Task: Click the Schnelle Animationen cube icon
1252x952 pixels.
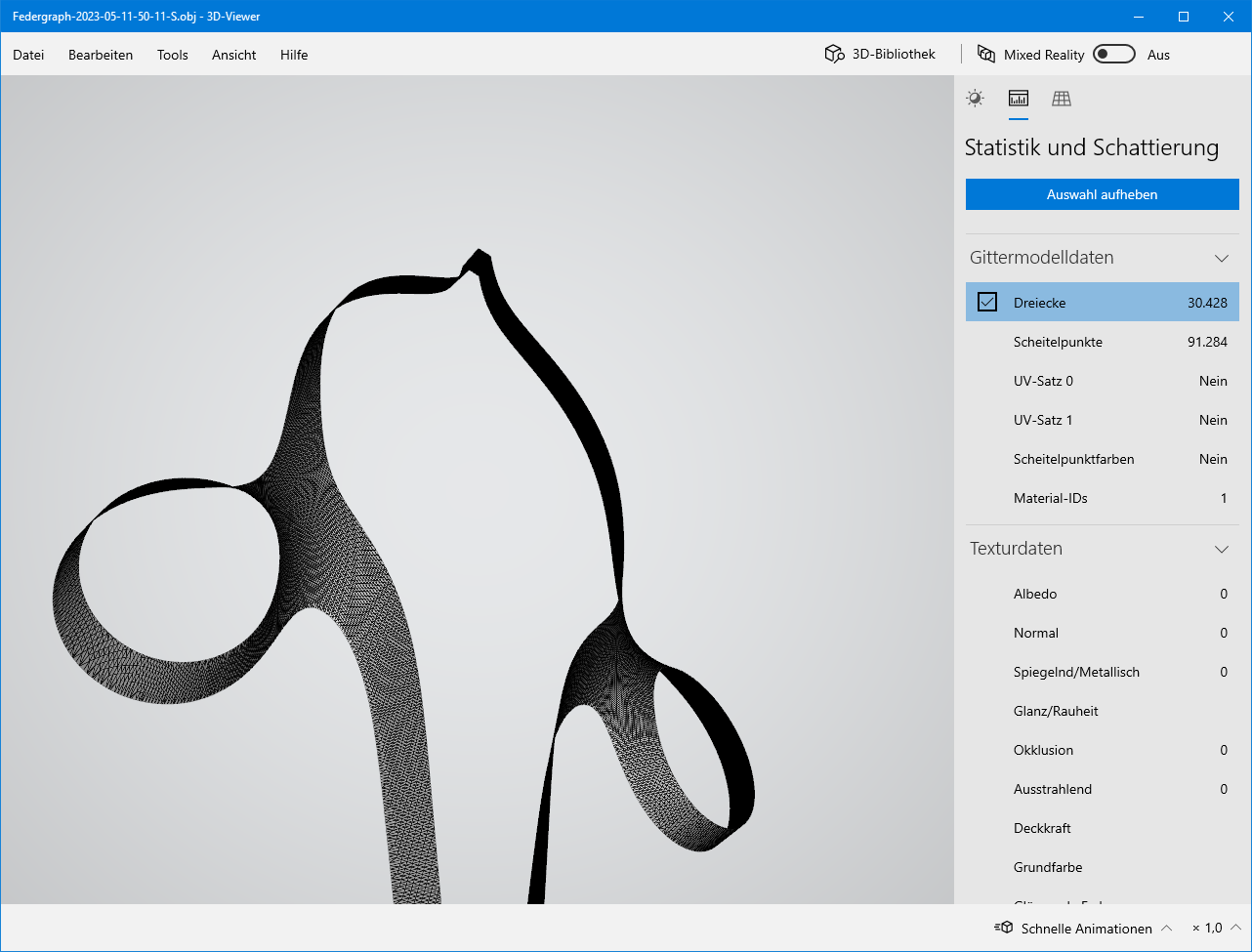Action: pyautogui.click(x=1003, y=928)
